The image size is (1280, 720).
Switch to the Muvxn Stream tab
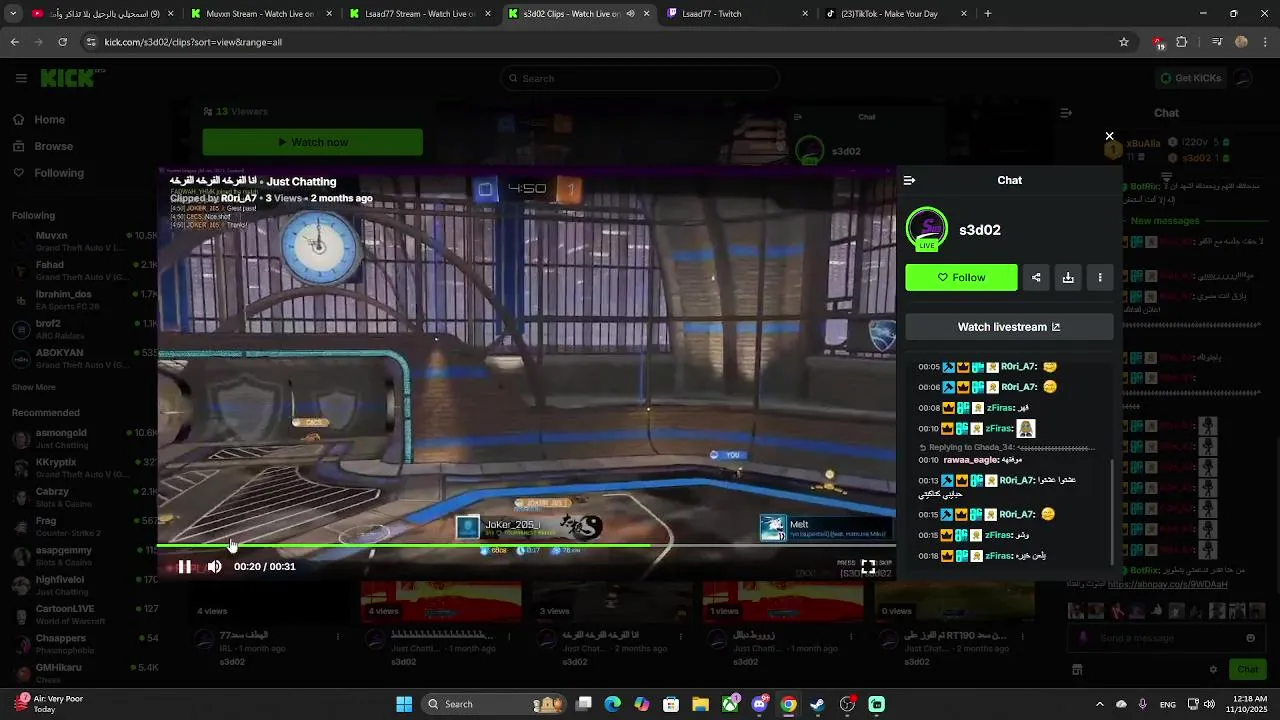click(261, 14)
